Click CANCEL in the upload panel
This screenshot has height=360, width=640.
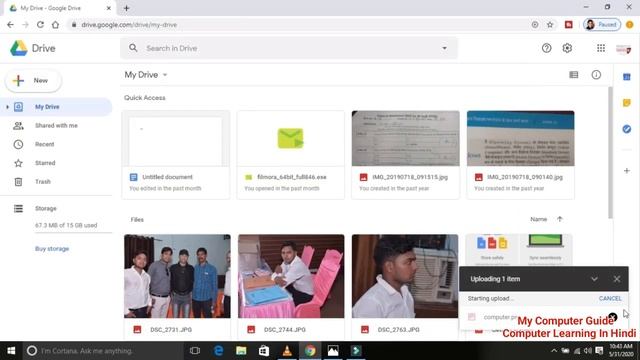tap(610, 298)
